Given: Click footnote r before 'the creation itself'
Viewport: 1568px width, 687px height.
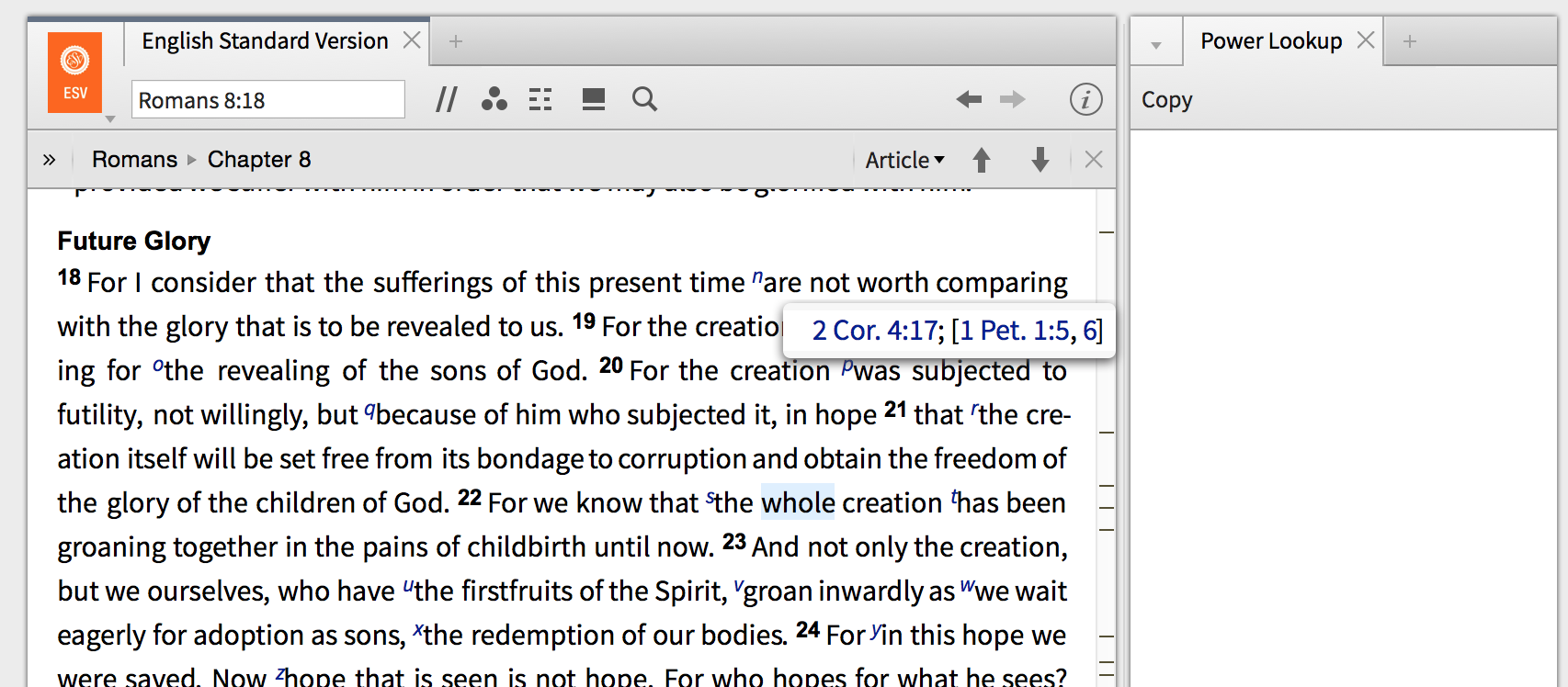Looking at the screenshot, I should click(x=974, y=410).
